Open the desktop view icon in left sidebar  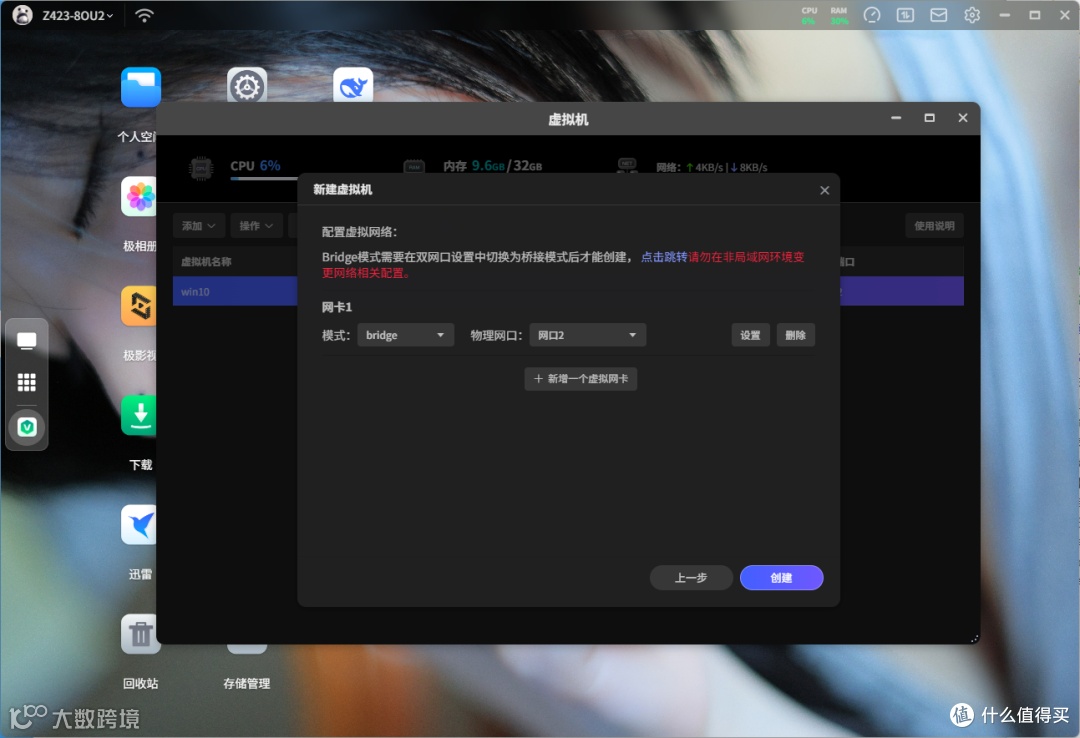26,340
